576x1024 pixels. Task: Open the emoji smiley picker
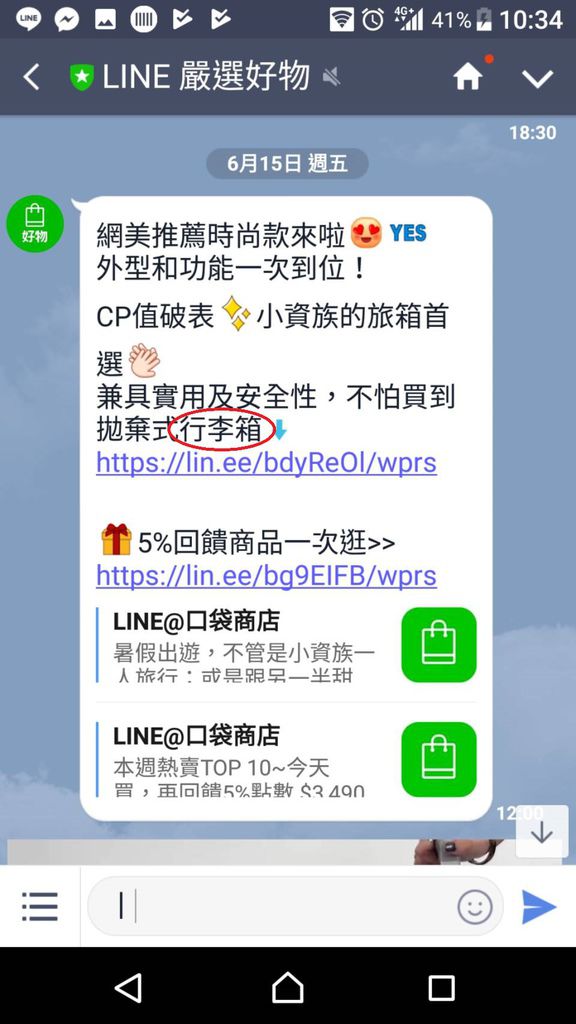point(475,906)
